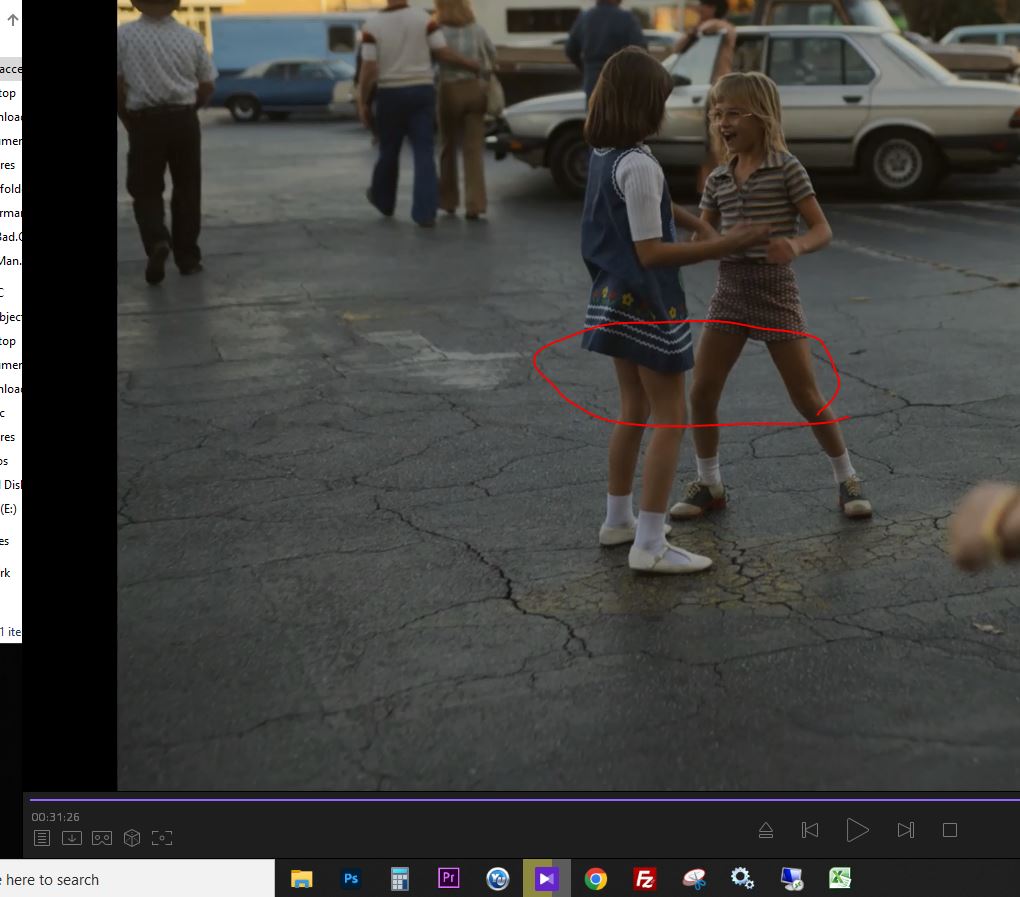Image resolution: width=1020 pixels, height=897 pixels.
Task: Open FileZilla from the taskbar
Action: (645, 879)
